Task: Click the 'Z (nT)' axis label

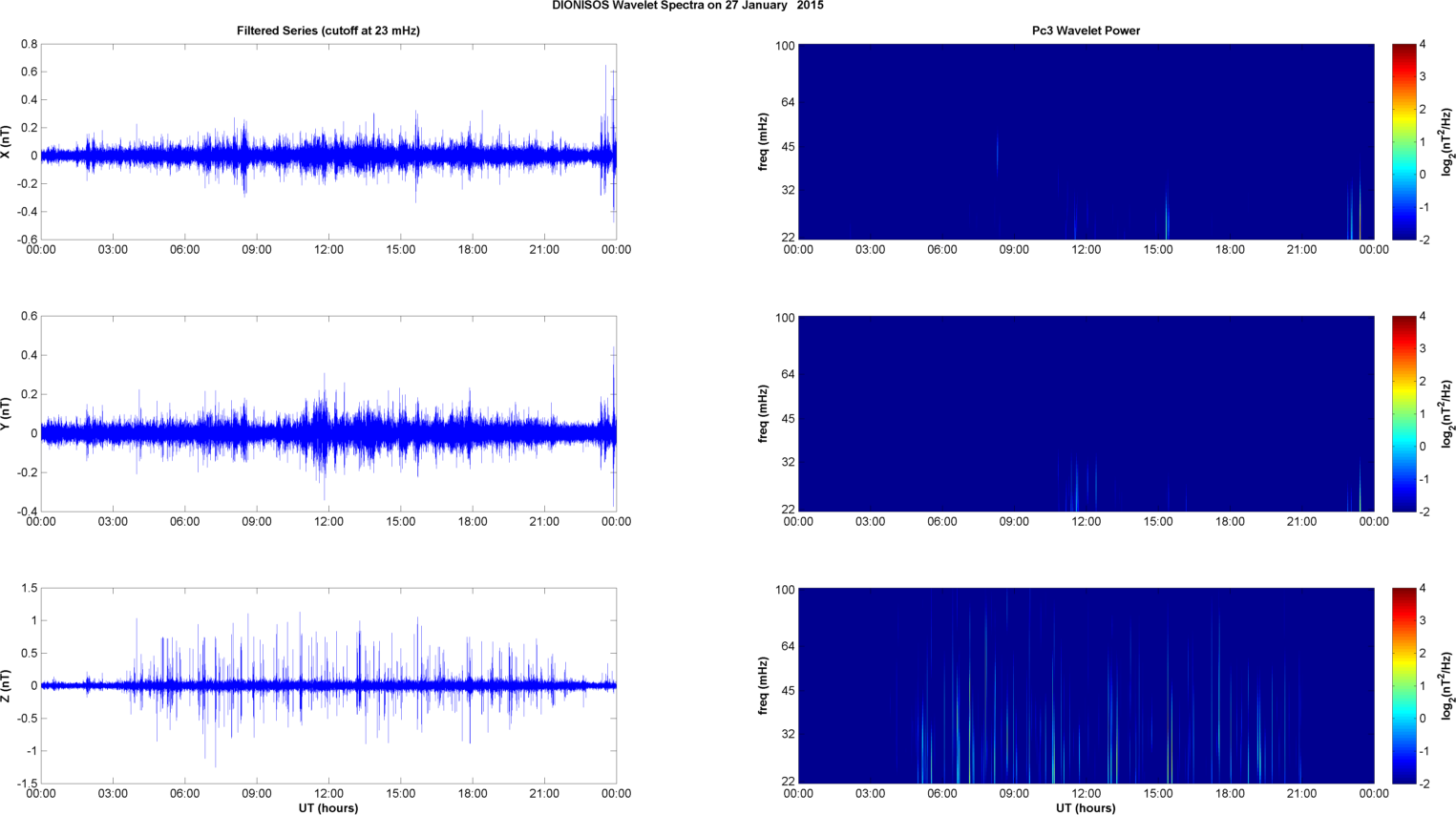Action: click(x=6, y=686)
